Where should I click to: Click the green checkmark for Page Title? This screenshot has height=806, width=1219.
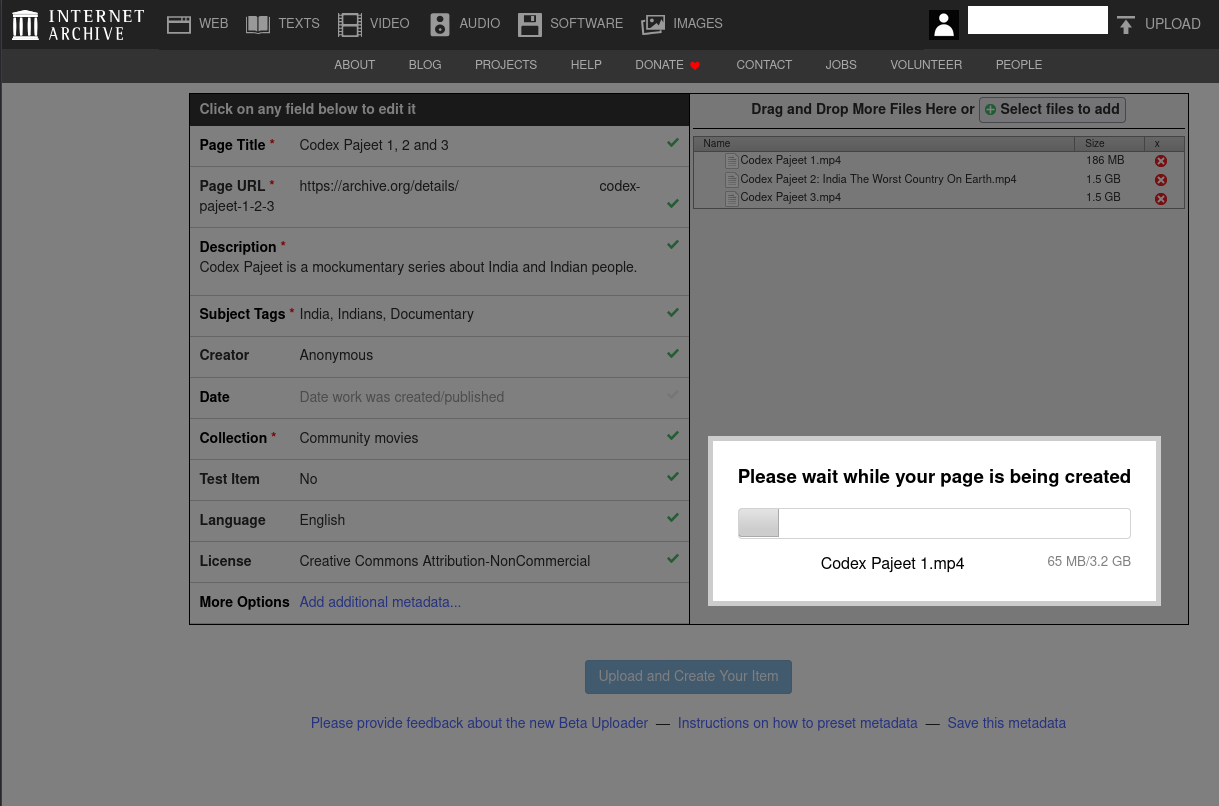673,144
